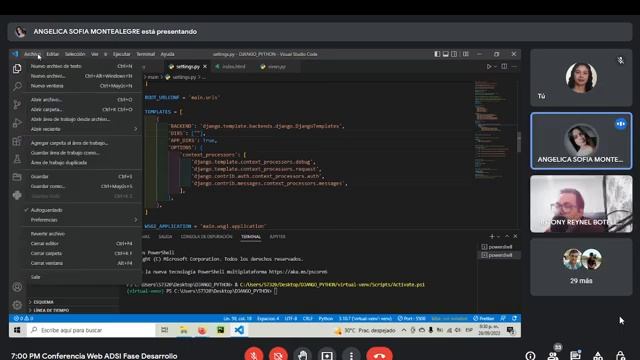
Task: Click the Visual Studio Code taskbar icon
Action: [239, 330]
